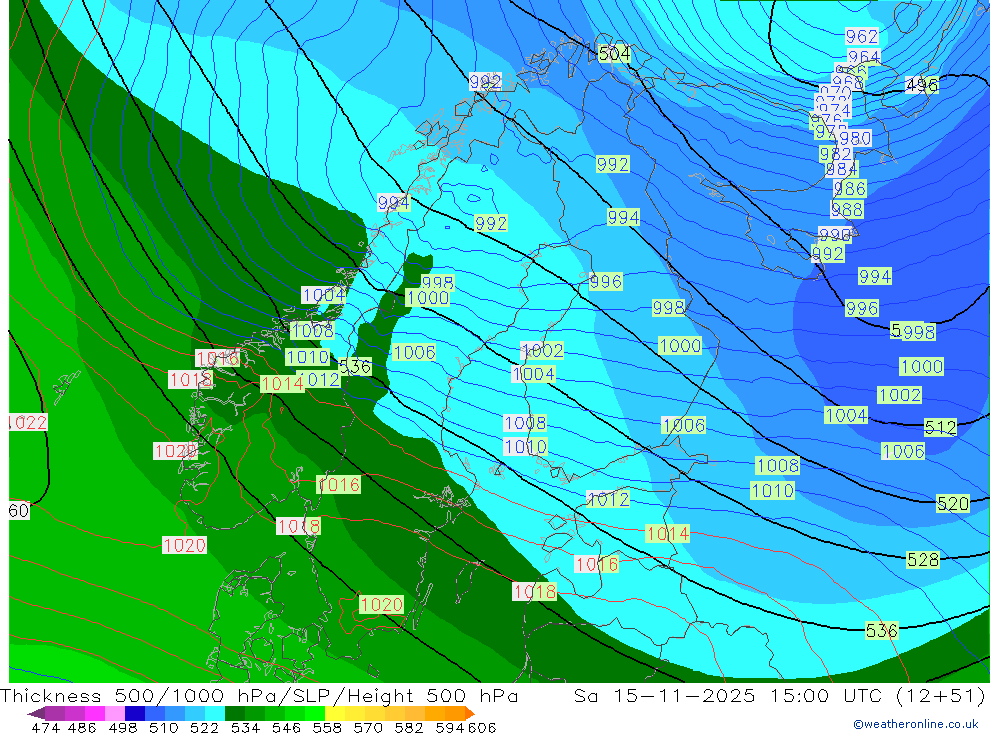Click the first yellow legend swatch
This screenshot has width=1000, height=733.
(335, 713)
